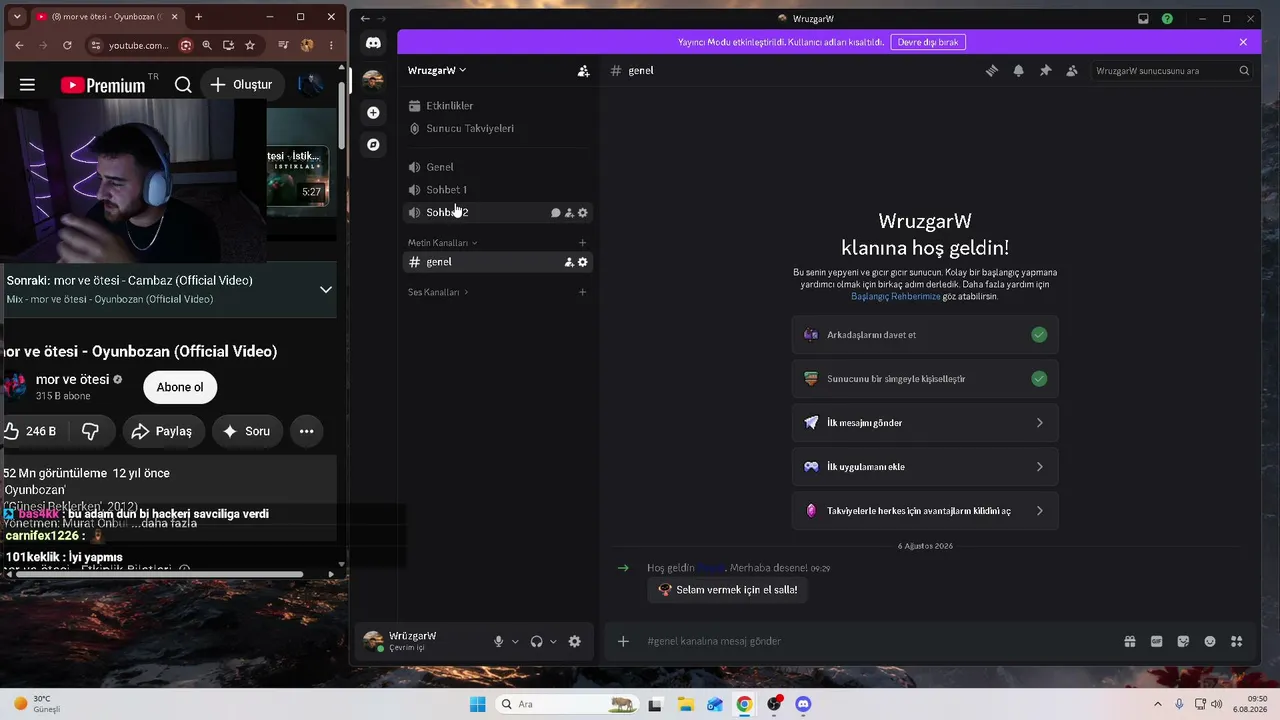Open İlk mesajını gönder onboarding card
Viewport: 1280px width, 720px height.
(925, 423)
